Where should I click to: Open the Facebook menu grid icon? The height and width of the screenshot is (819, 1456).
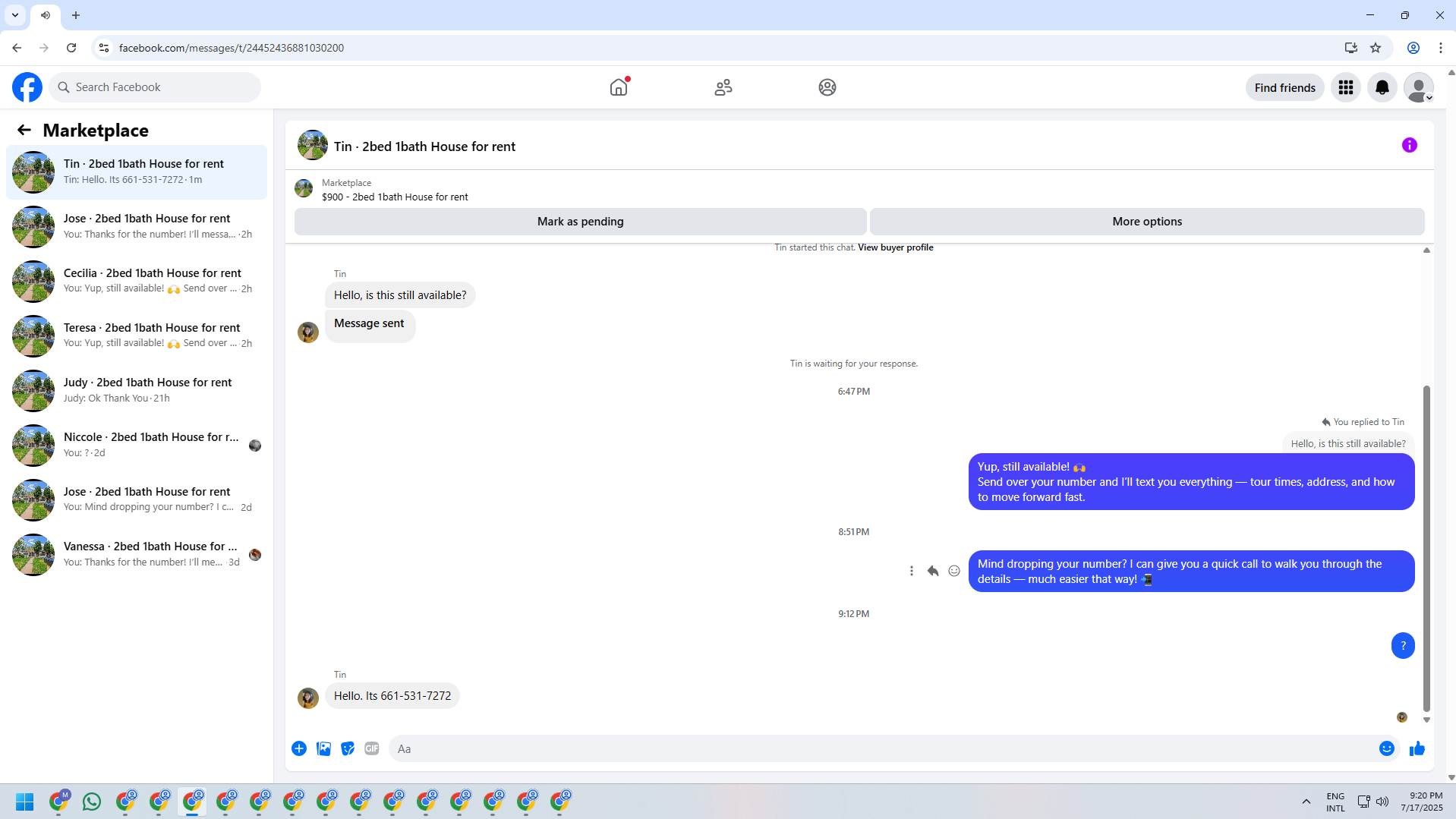point(1346,87)
